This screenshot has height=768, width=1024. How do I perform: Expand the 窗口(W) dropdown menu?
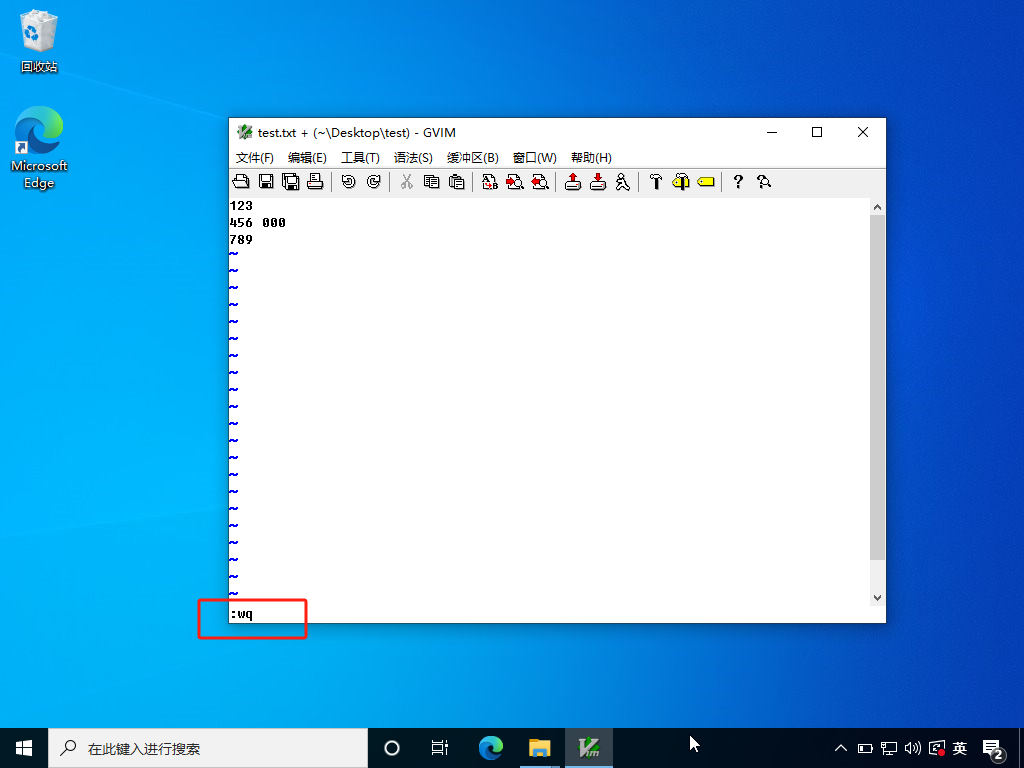tap(534, 158)
